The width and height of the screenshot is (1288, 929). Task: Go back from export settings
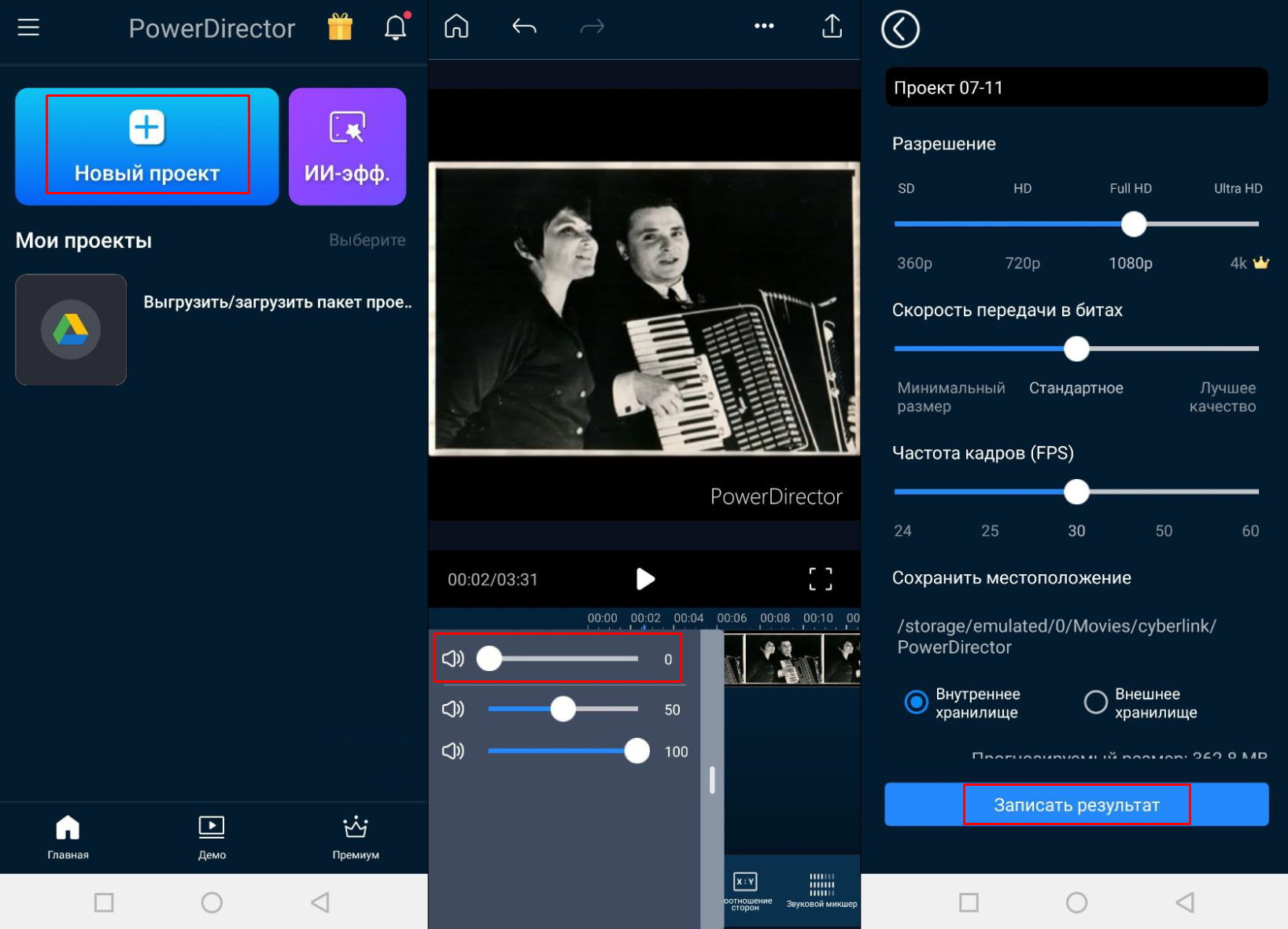900,30
